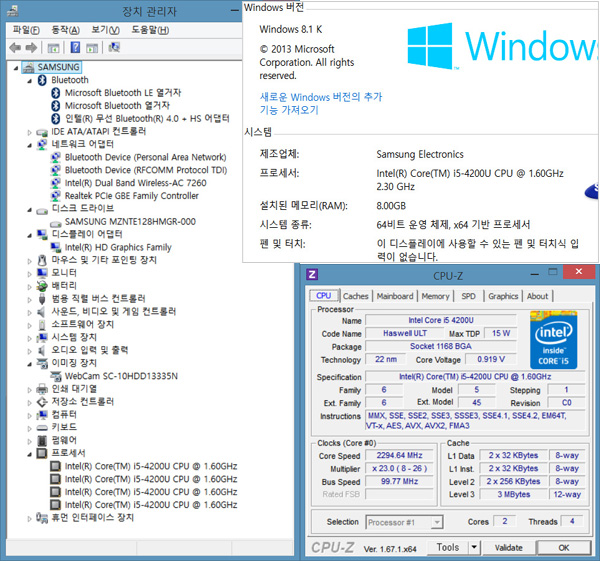This screenshot has height=563, width=600.
Task: Collapse the 네트워크 어댑터 category
Action: point(29,145)
